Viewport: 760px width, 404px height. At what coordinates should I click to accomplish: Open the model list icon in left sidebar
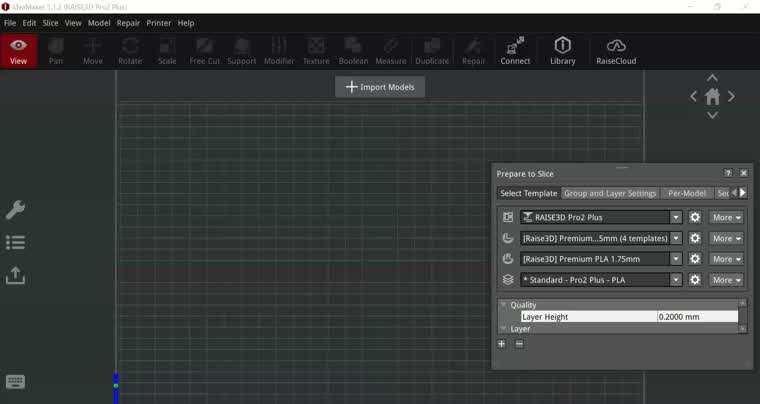click(16, 242)
